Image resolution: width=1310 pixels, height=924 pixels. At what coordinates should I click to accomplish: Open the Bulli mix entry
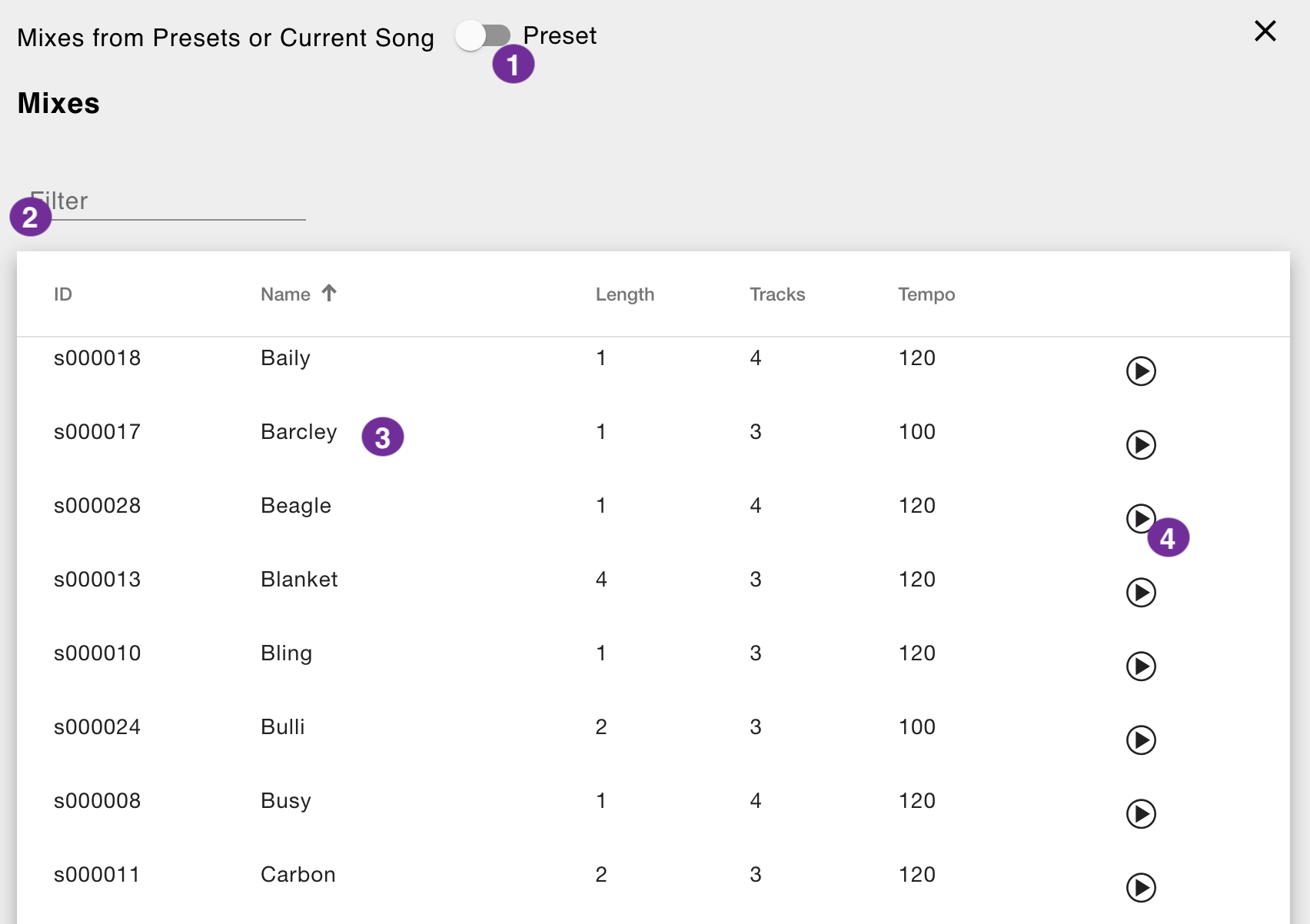(282, 726)
